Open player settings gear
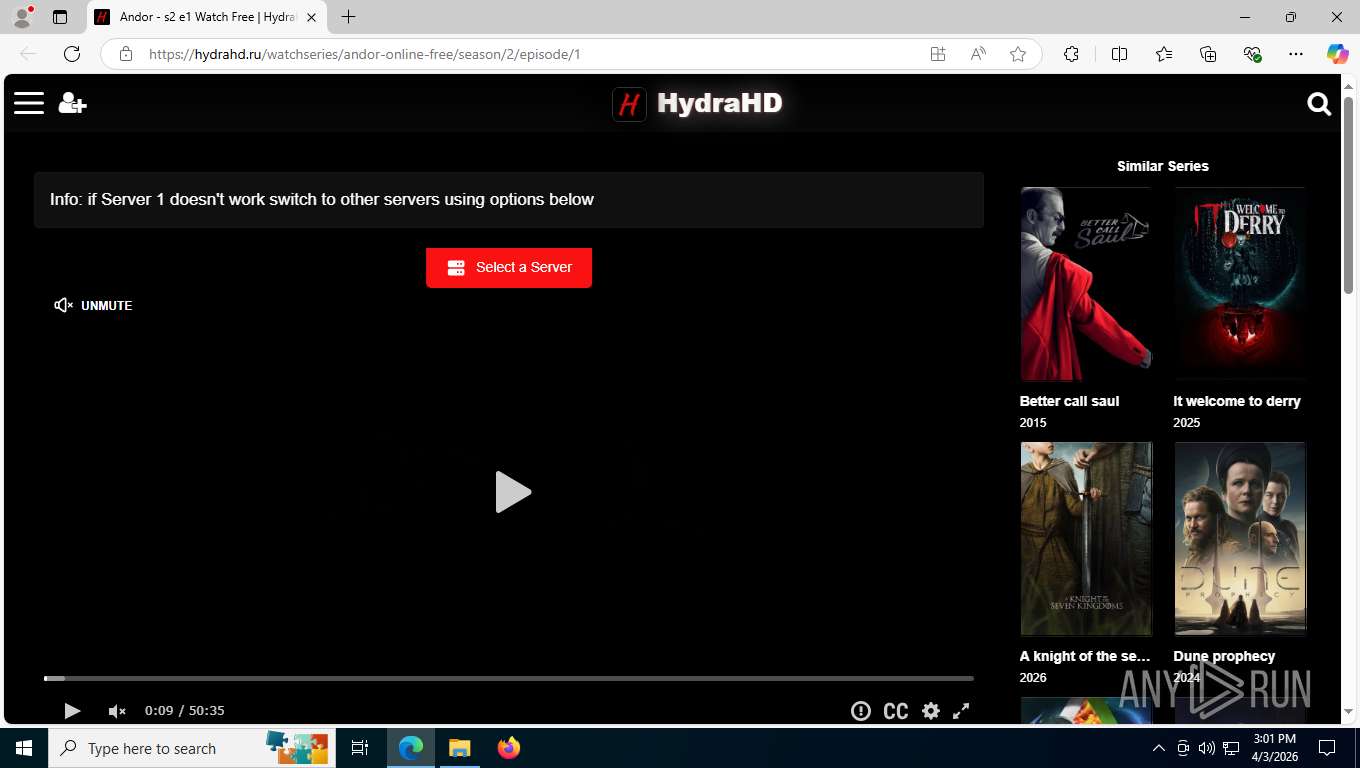 pyautogui.click(x=931, y=711)
